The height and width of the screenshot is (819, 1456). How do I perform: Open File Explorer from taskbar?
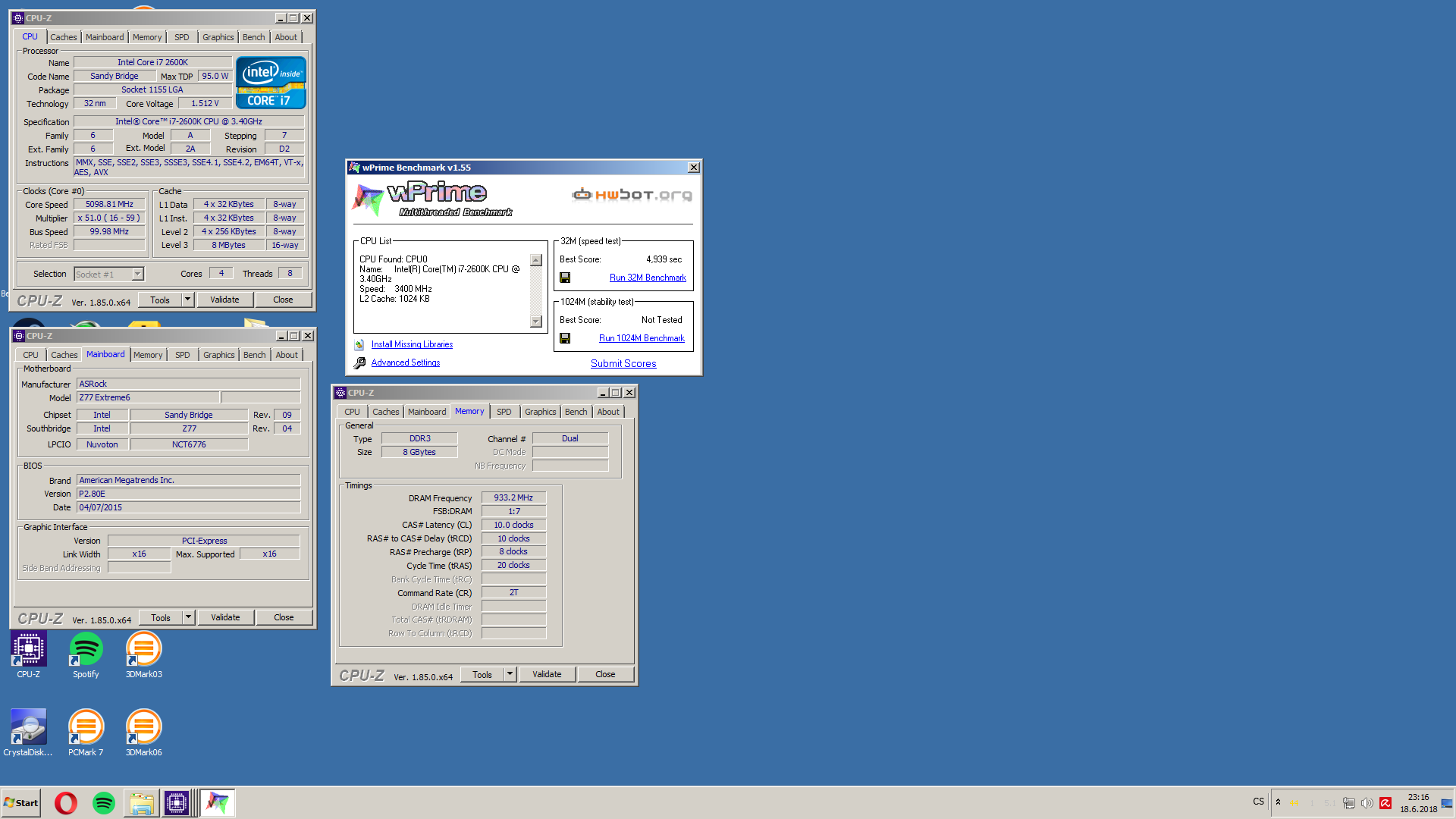(141, 803)
